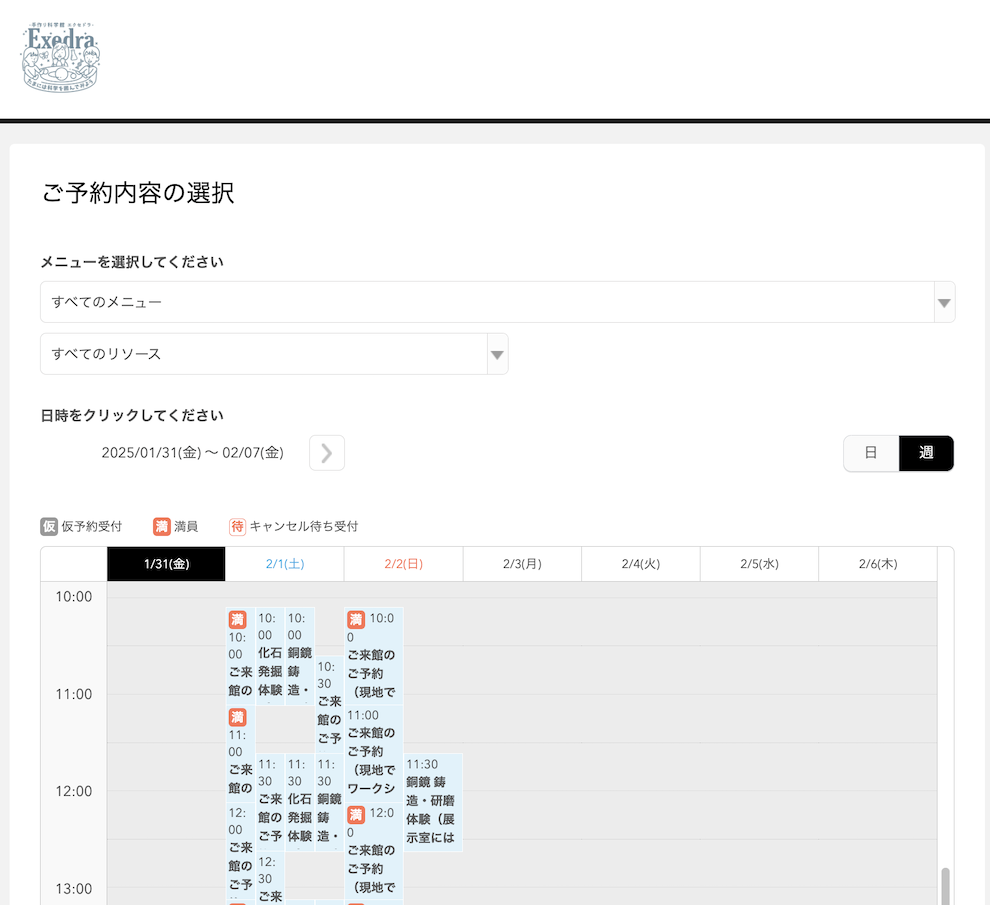Click the next-week arrow icon
The image size is (990, 905).
tap(326, 453)
